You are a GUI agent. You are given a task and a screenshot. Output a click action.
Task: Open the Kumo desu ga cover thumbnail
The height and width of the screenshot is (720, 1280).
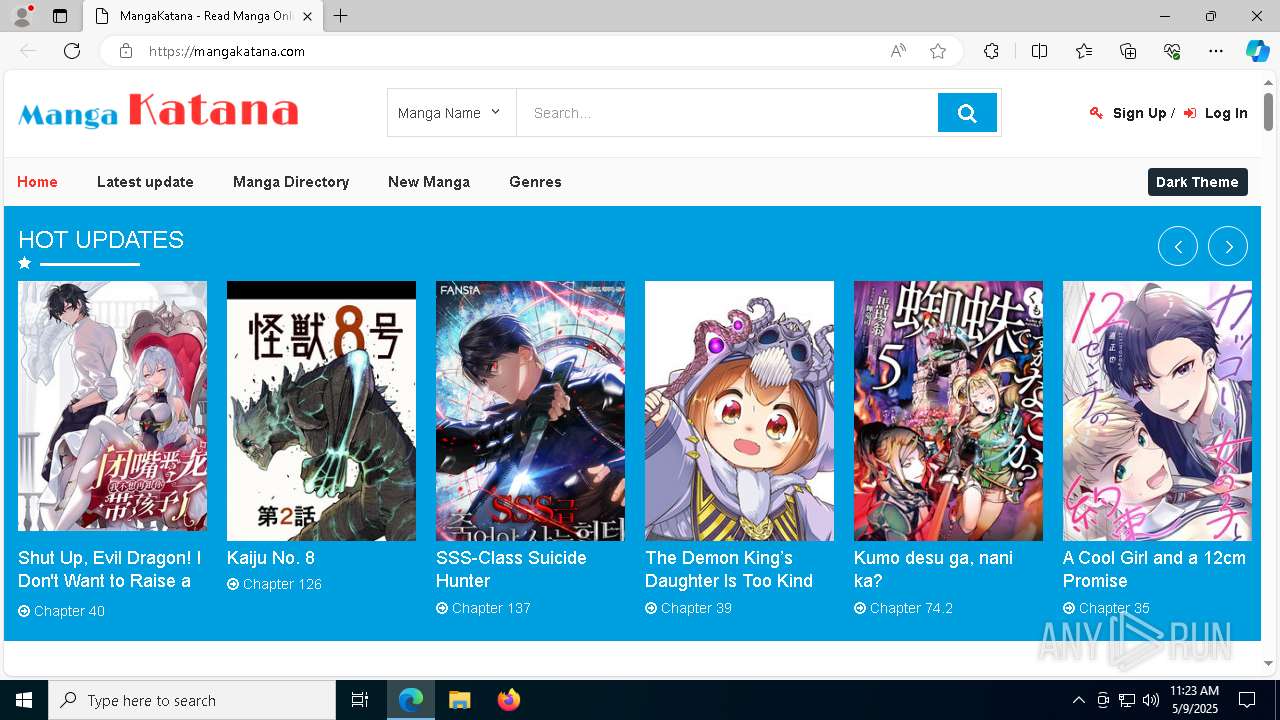[x=948, y=411]
